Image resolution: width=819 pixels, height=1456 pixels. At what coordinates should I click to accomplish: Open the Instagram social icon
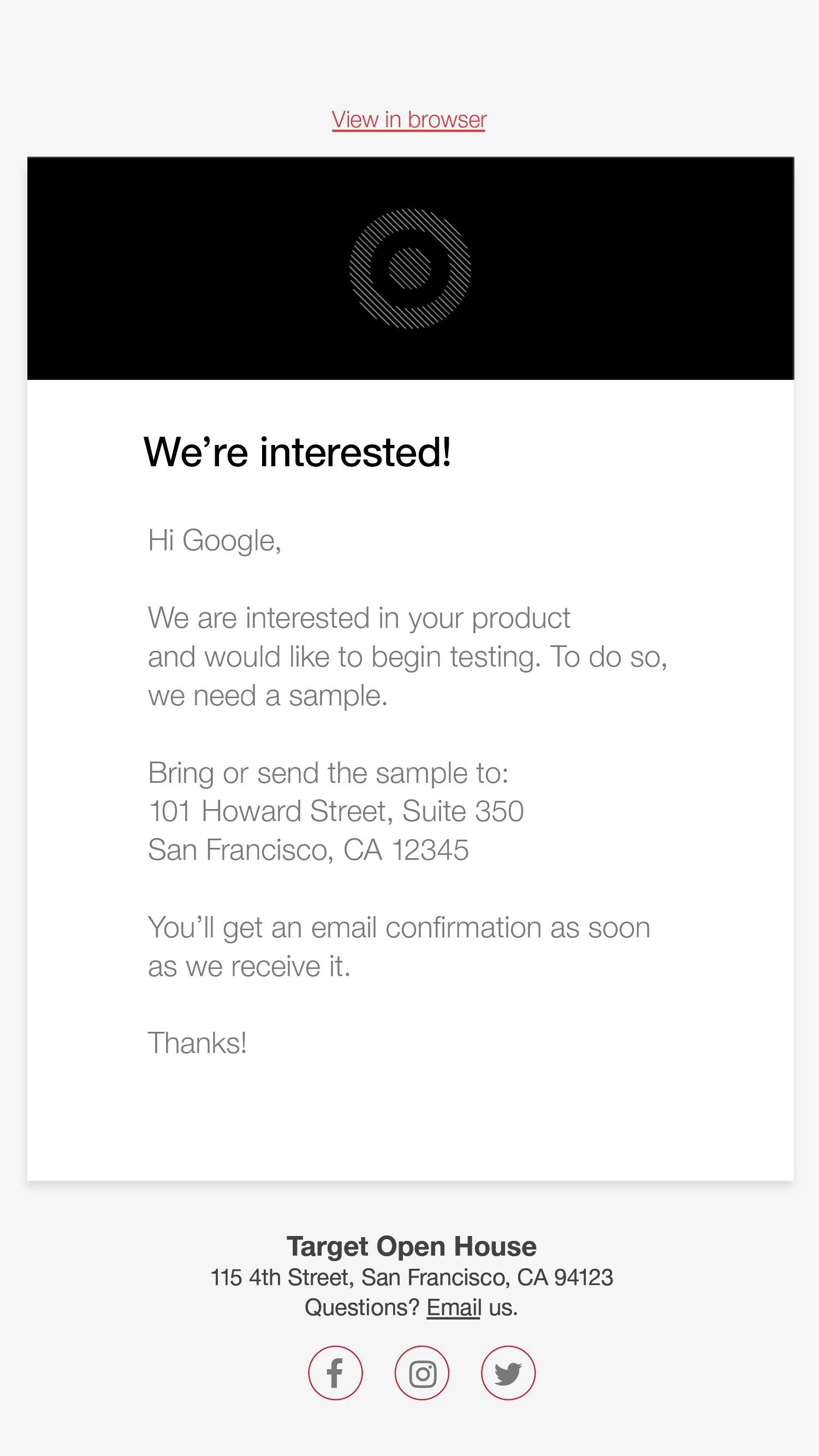pos(422,1373)
